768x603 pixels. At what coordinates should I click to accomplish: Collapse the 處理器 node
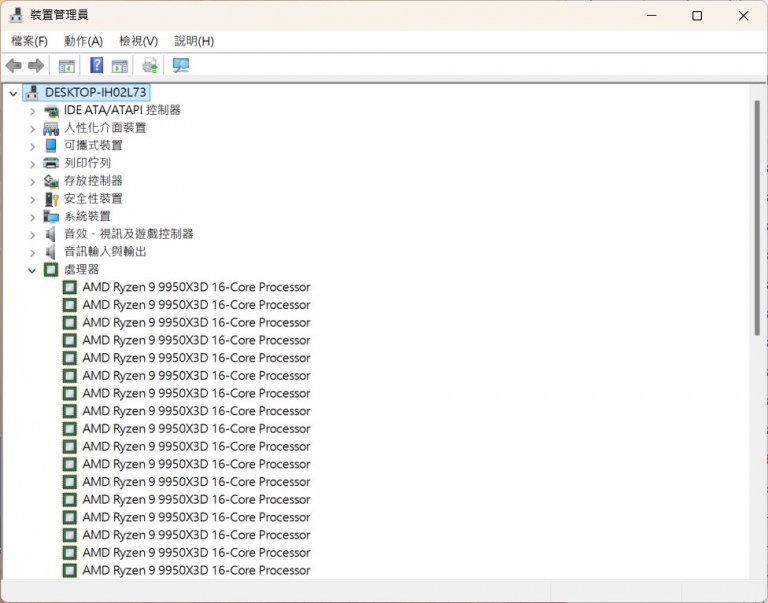(32, 270)
